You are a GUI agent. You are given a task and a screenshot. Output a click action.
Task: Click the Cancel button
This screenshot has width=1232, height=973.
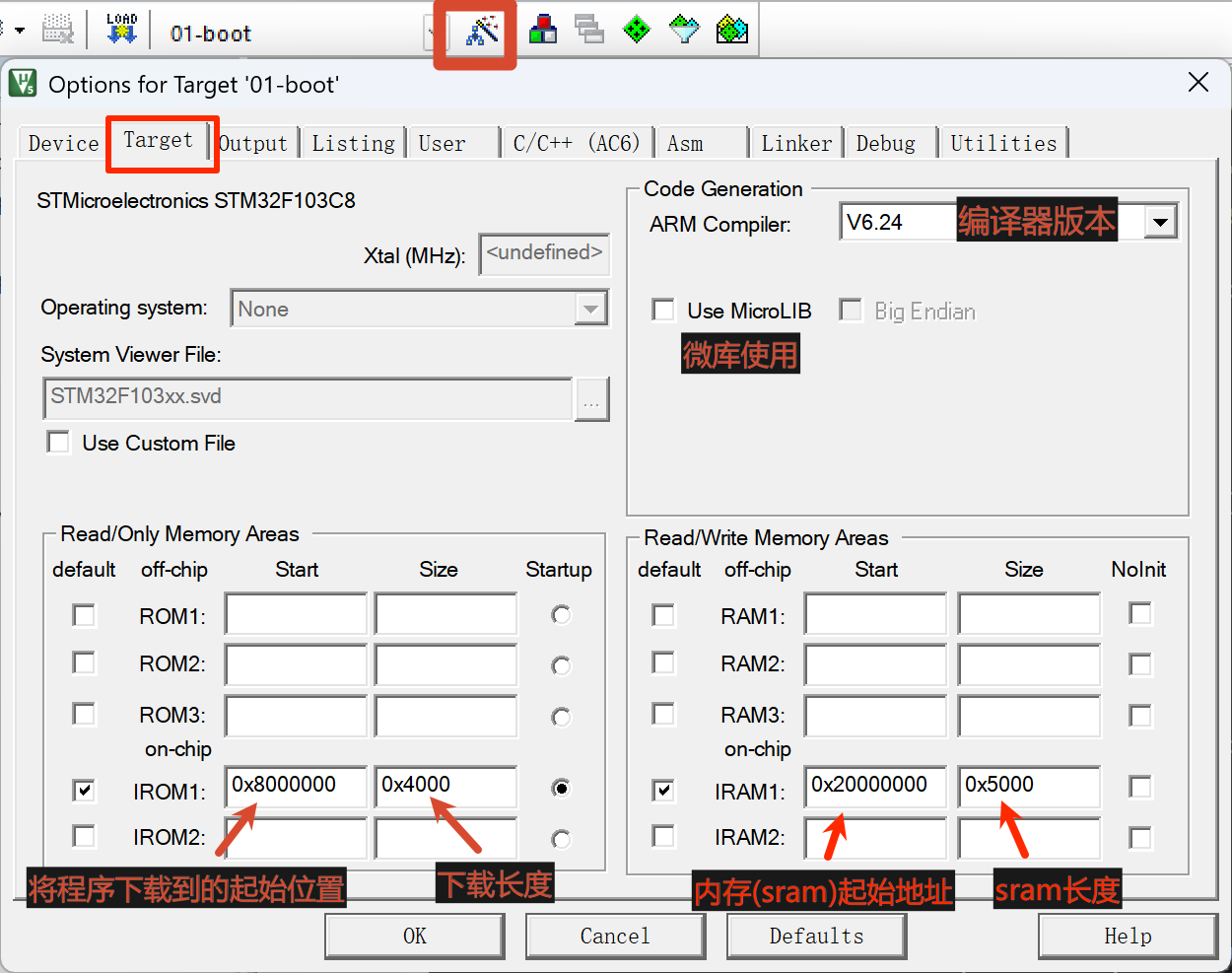[x=615, y=937]
